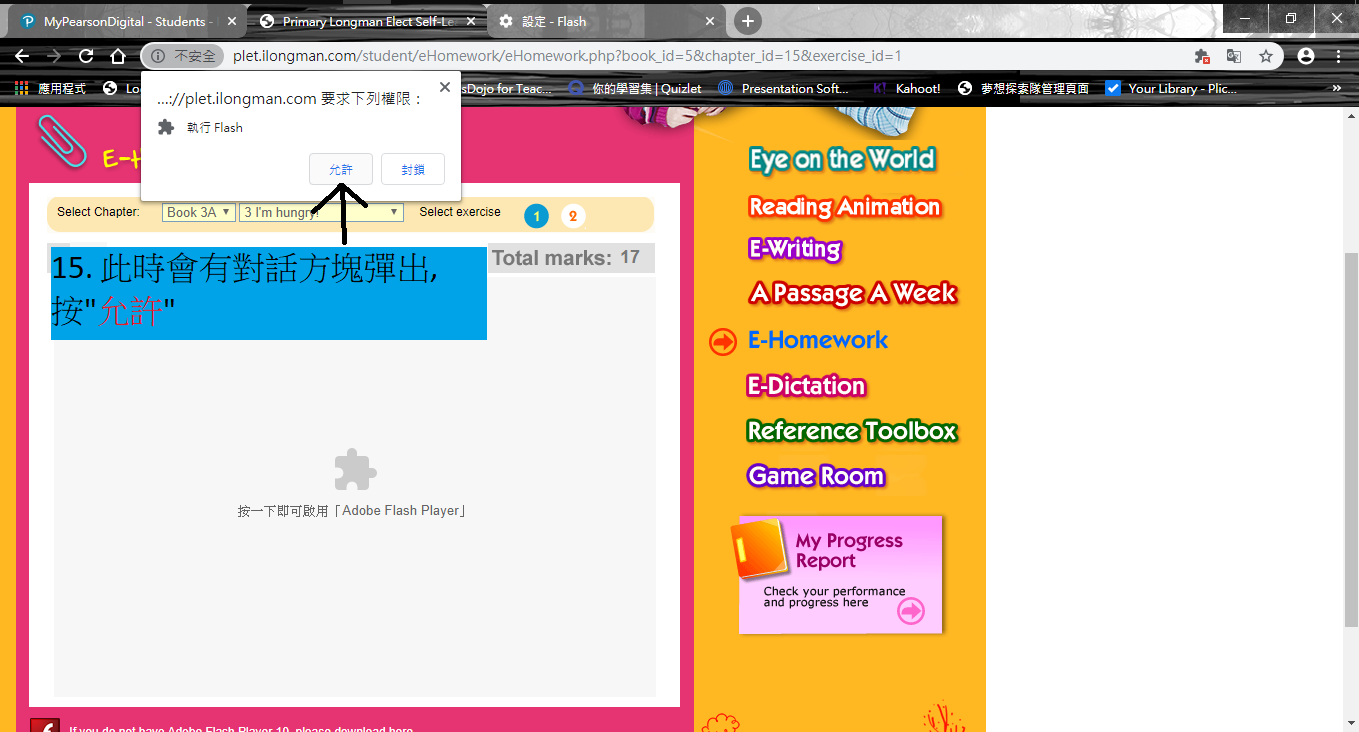Select exercise number 2
Screen dimensions: 1359x732
pyautogui.click(x=573, y=216)
